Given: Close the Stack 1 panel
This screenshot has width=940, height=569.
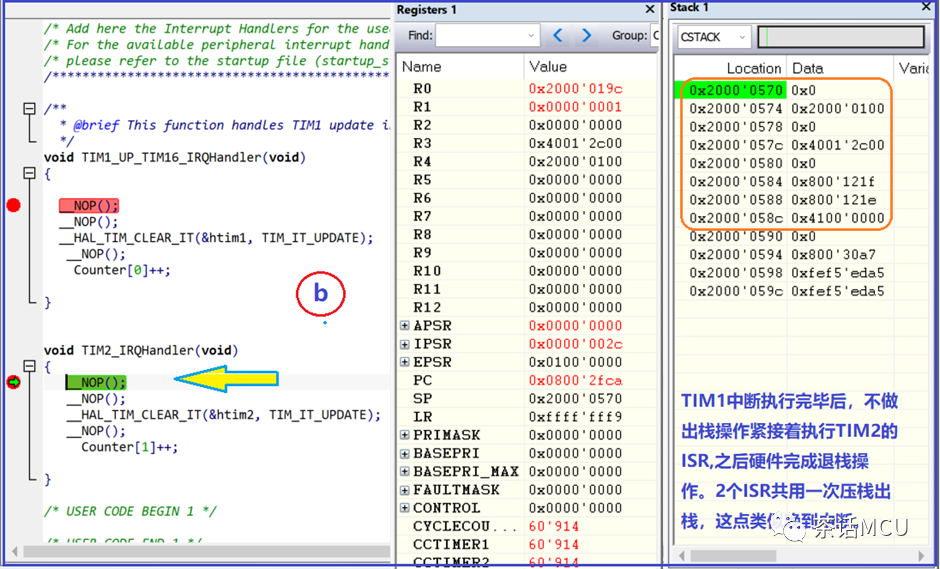Looking at the screenshot, I should (927, 7).
